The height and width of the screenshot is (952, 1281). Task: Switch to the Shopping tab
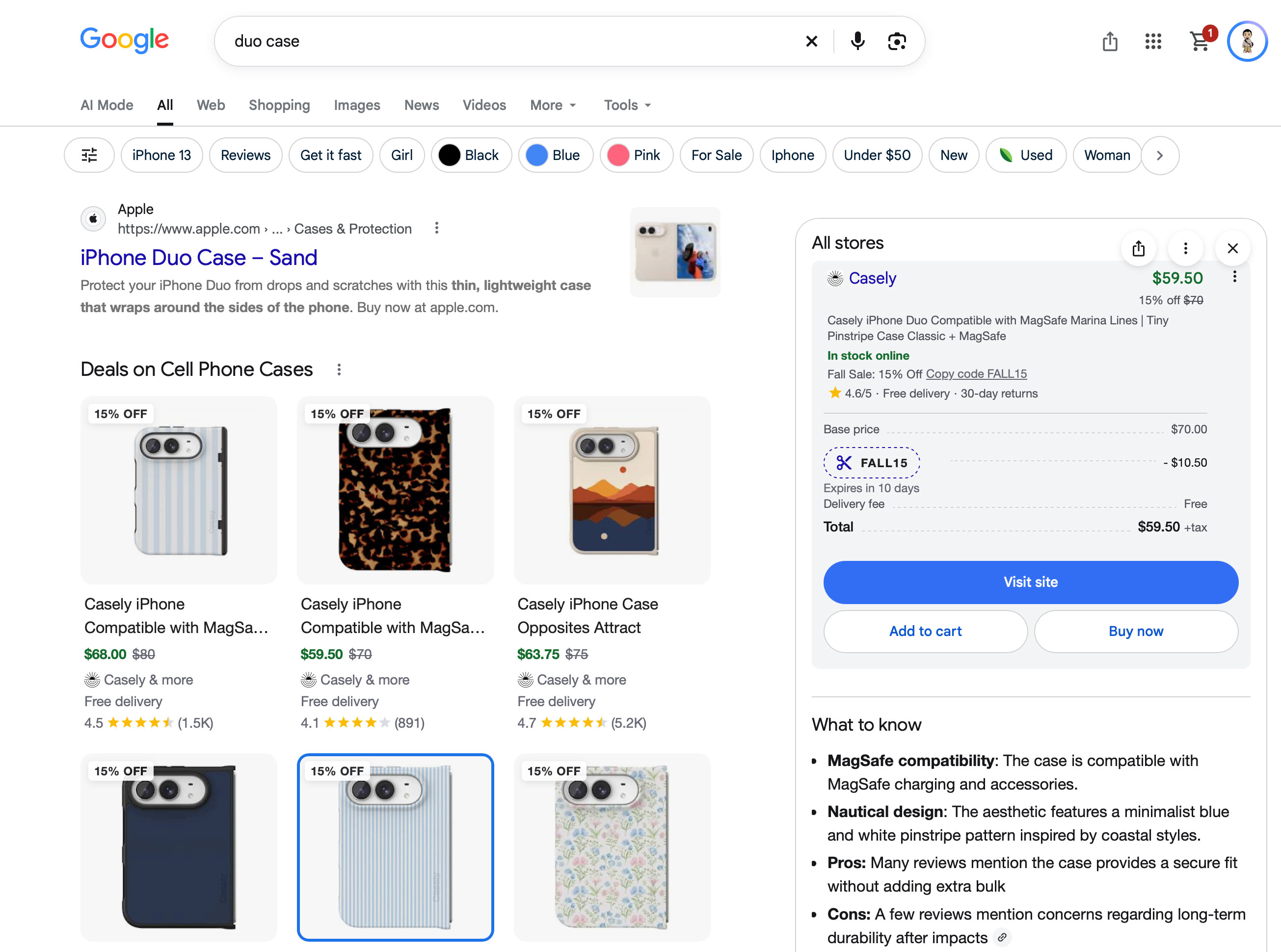pyautogui.click(x=279, y=105)
